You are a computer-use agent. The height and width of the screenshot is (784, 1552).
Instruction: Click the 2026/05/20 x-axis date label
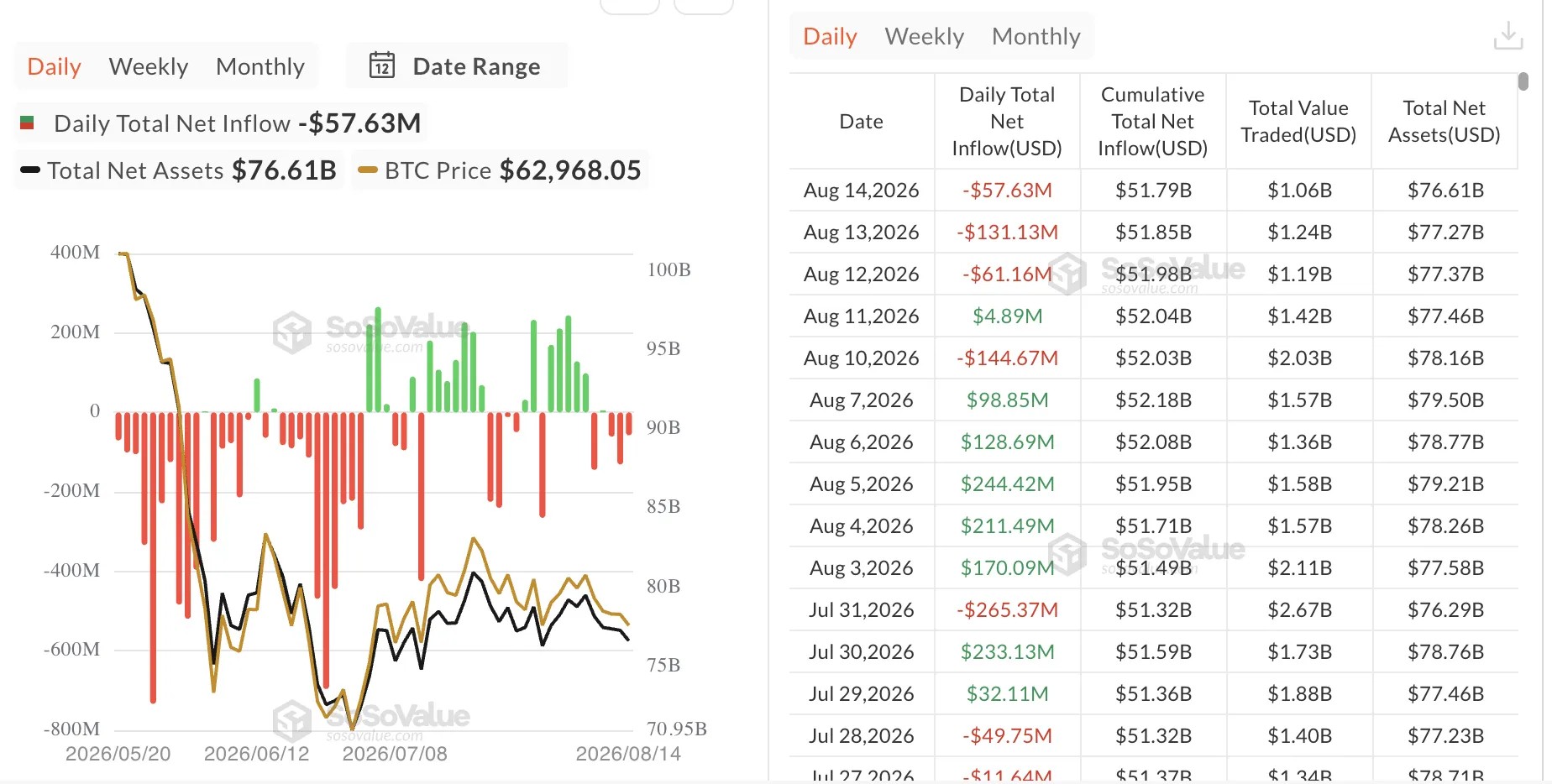[x=118, y=754]
